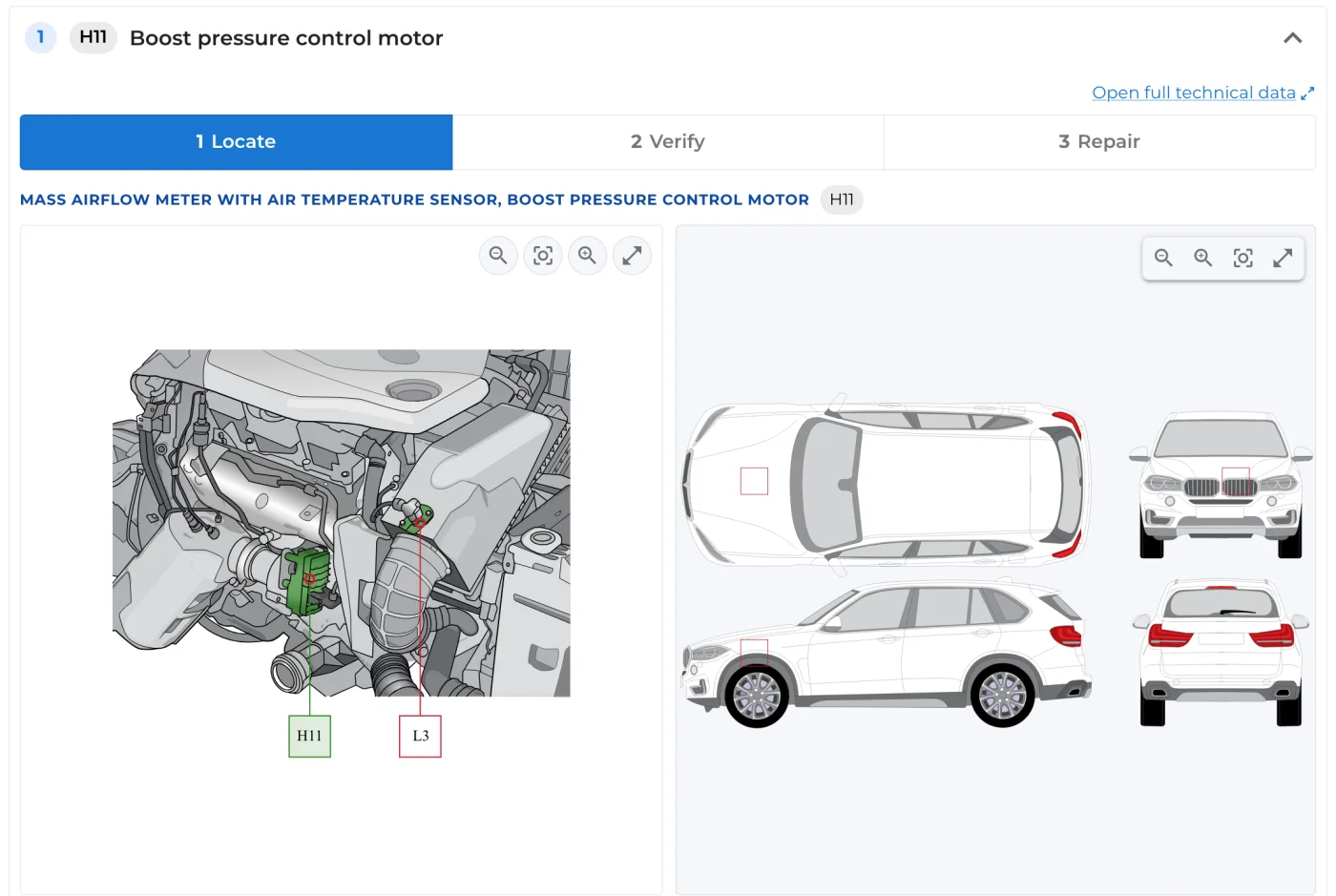1336x896 pixels.
Task: Select the 1 Locate tab
Action: 236,142
